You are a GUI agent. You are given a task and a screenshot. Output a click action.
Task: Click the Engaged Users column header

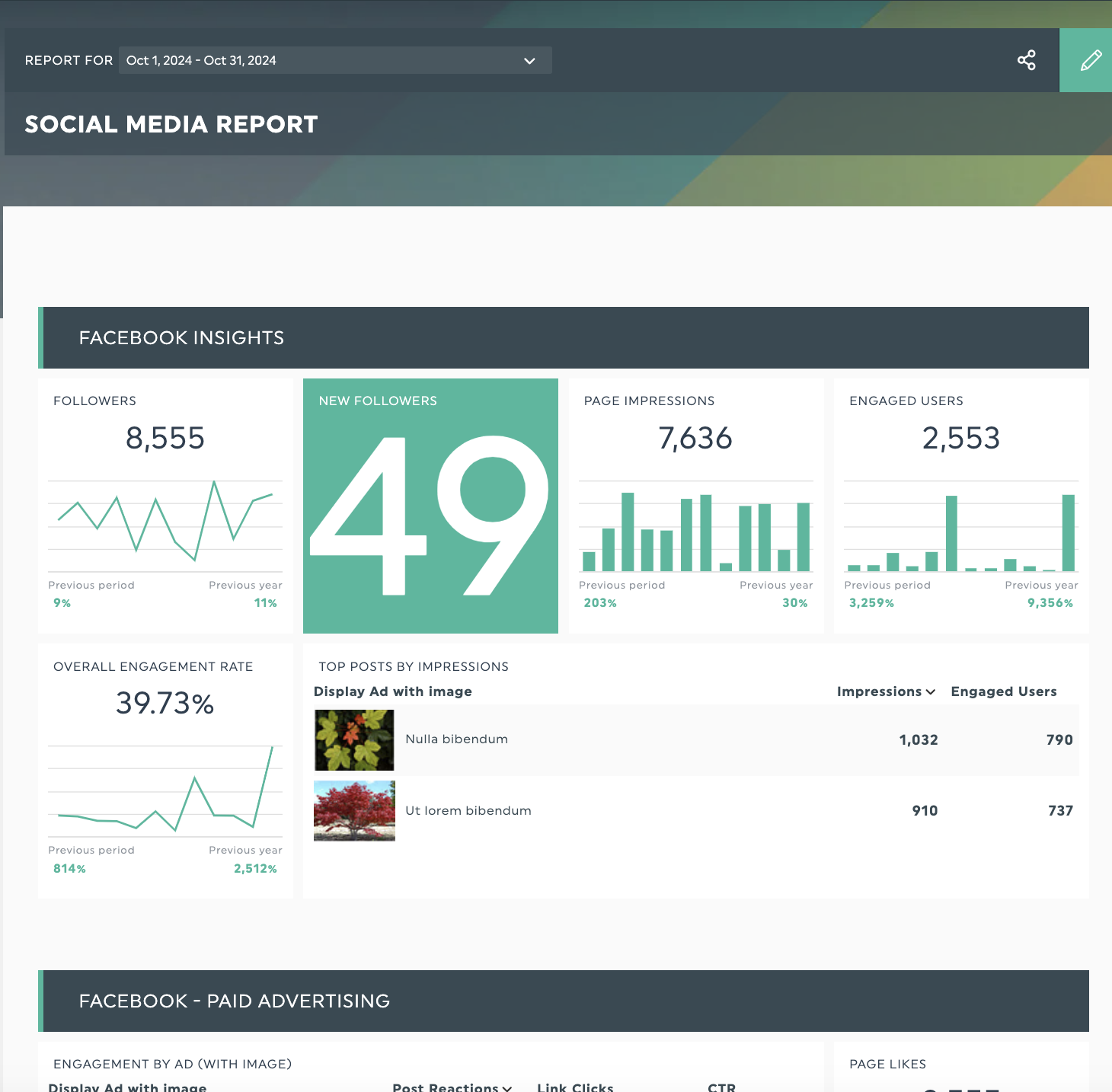(x=1004, y=691)
